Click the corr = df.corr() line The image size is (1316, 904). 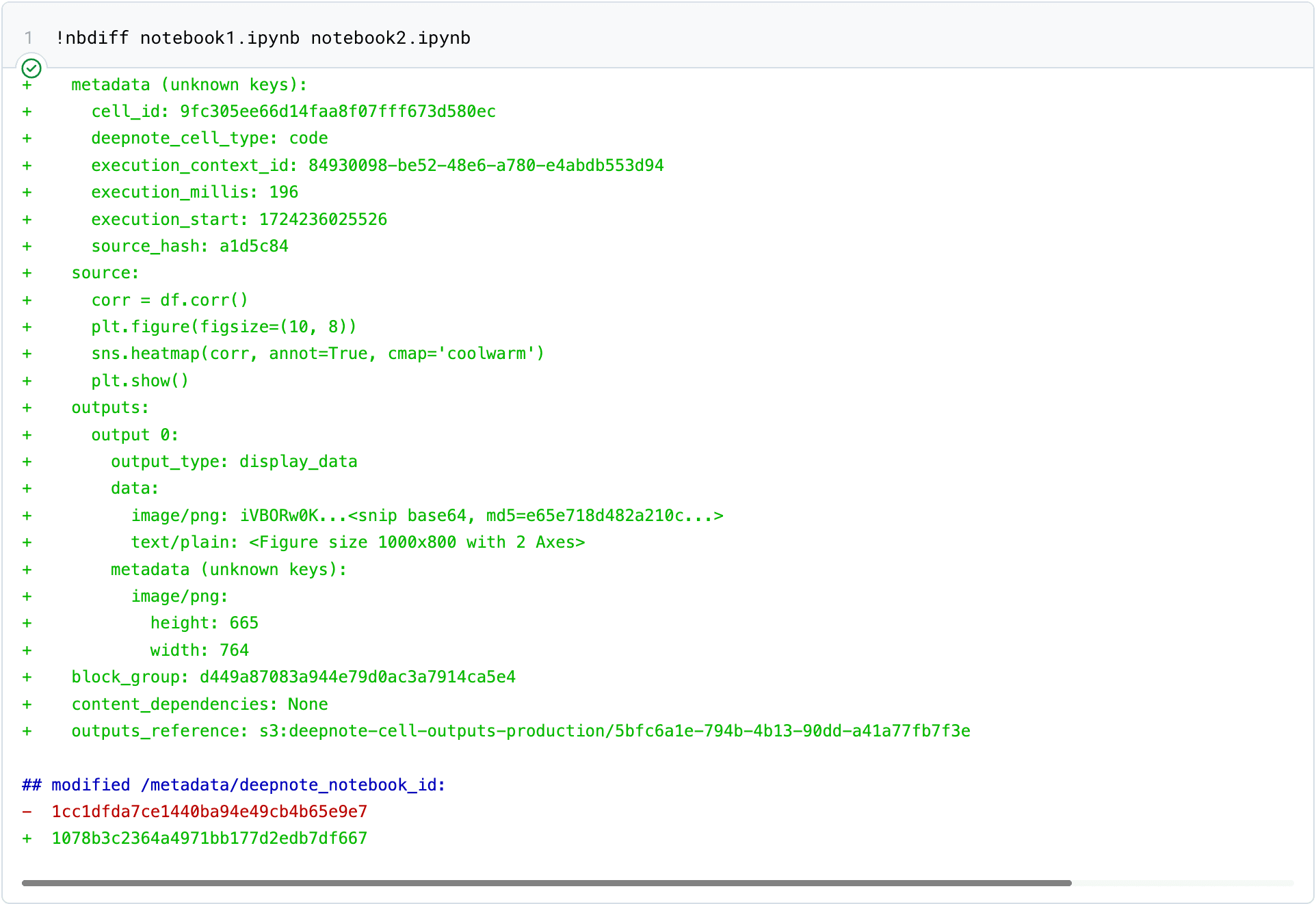[170, 300]
